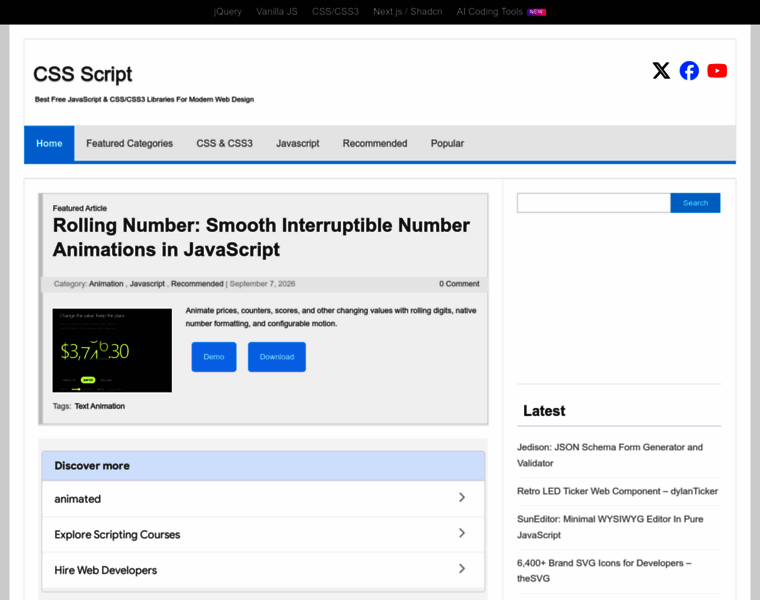Open 'Explore Scripting Courses' in Discover more
This screenshot has width=760, height=600.
coord(263,535)
